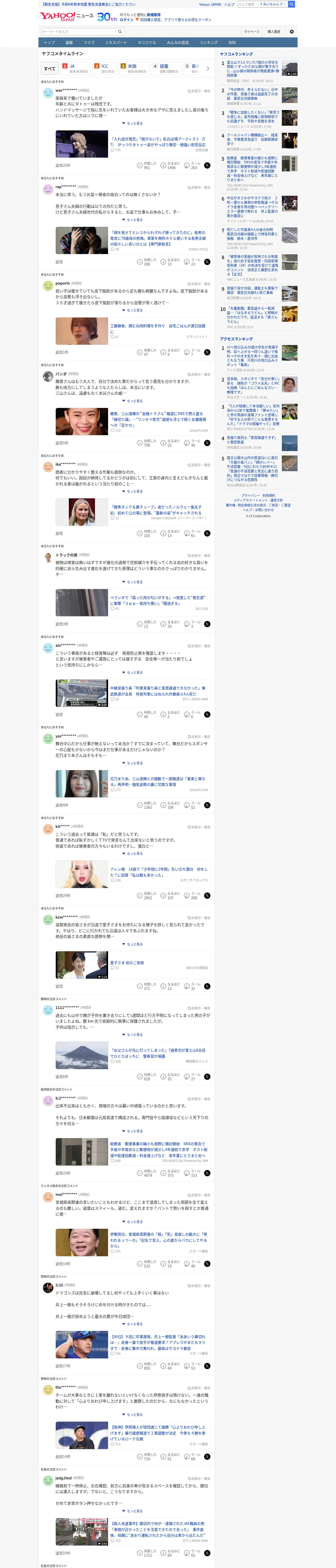This screenshot has height=1568, width=336.
Task: Open the settings gear icon
Action: [x=292, y=32]
